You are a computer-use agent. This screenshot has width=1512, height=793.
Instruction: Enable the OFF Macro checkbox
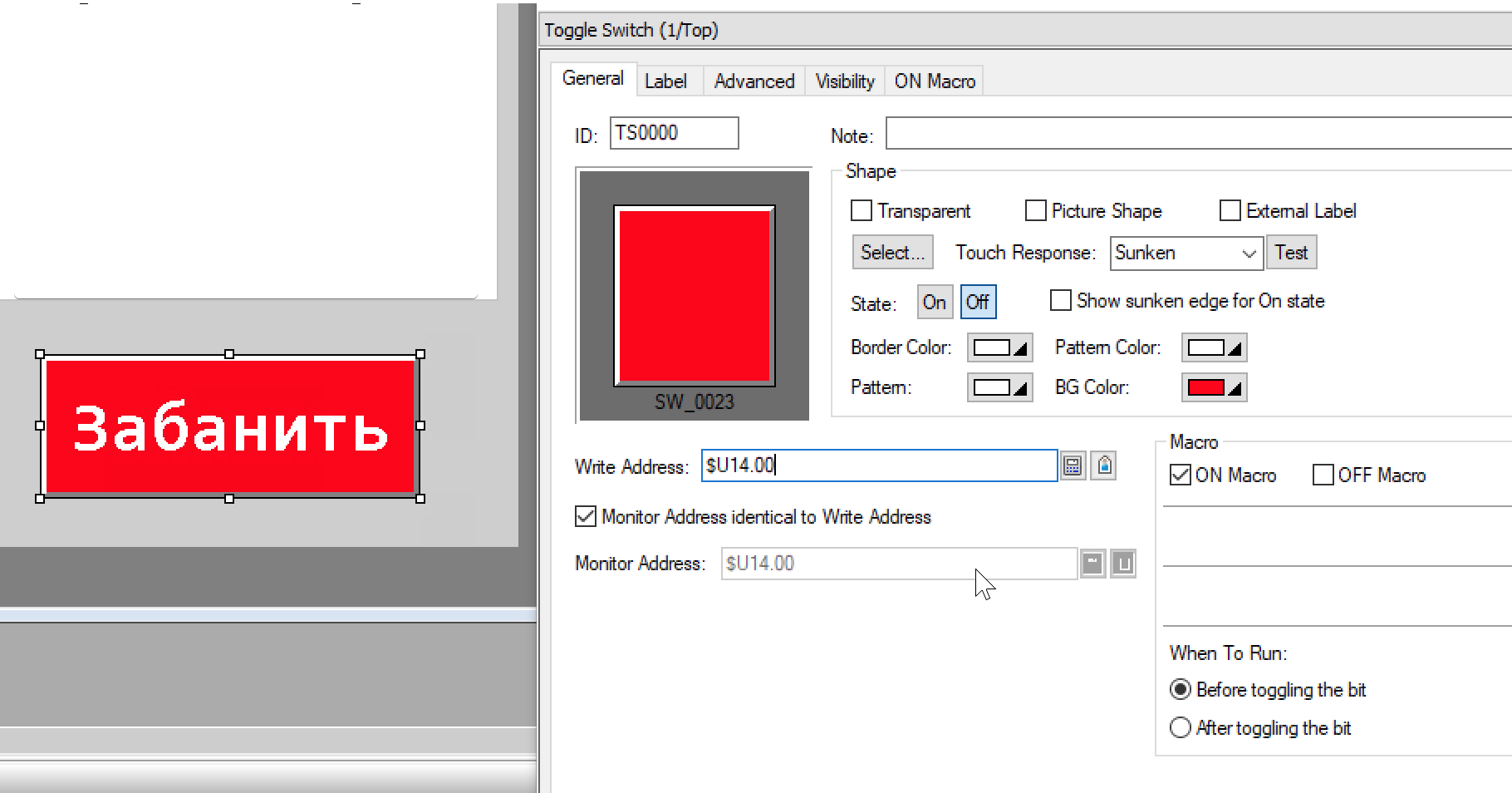pos(1323,475)
